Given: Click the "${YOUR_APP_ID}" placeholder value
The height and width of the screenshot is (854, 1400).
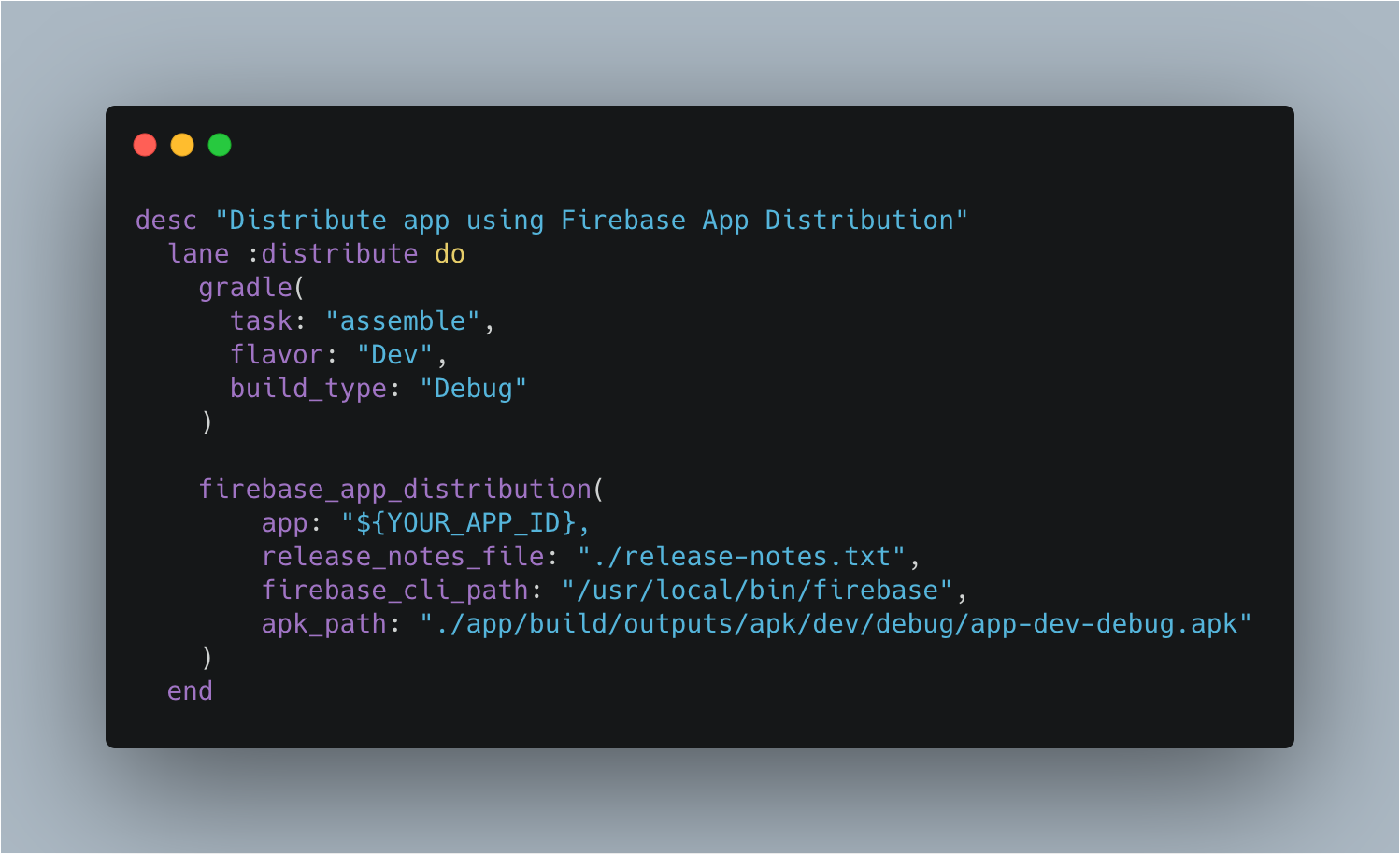Looking at the screenshot, I should point(464,523).
